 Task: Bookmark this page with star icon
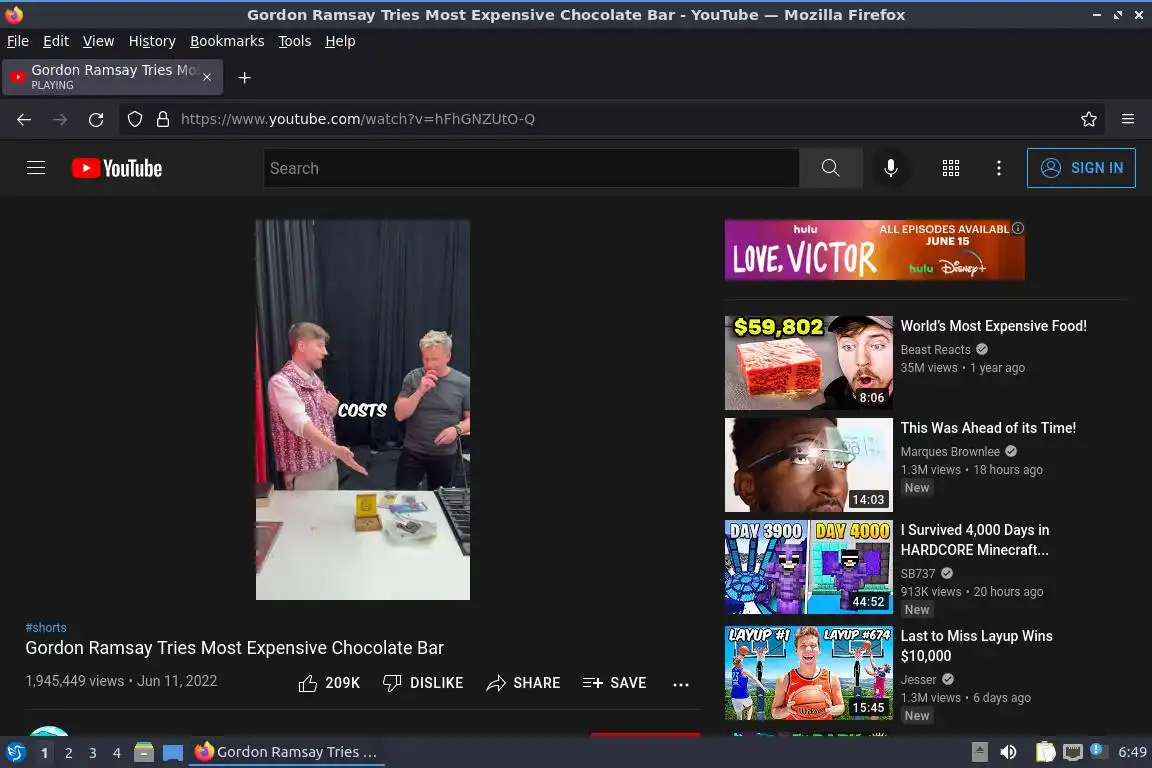tap(1089, 119)
